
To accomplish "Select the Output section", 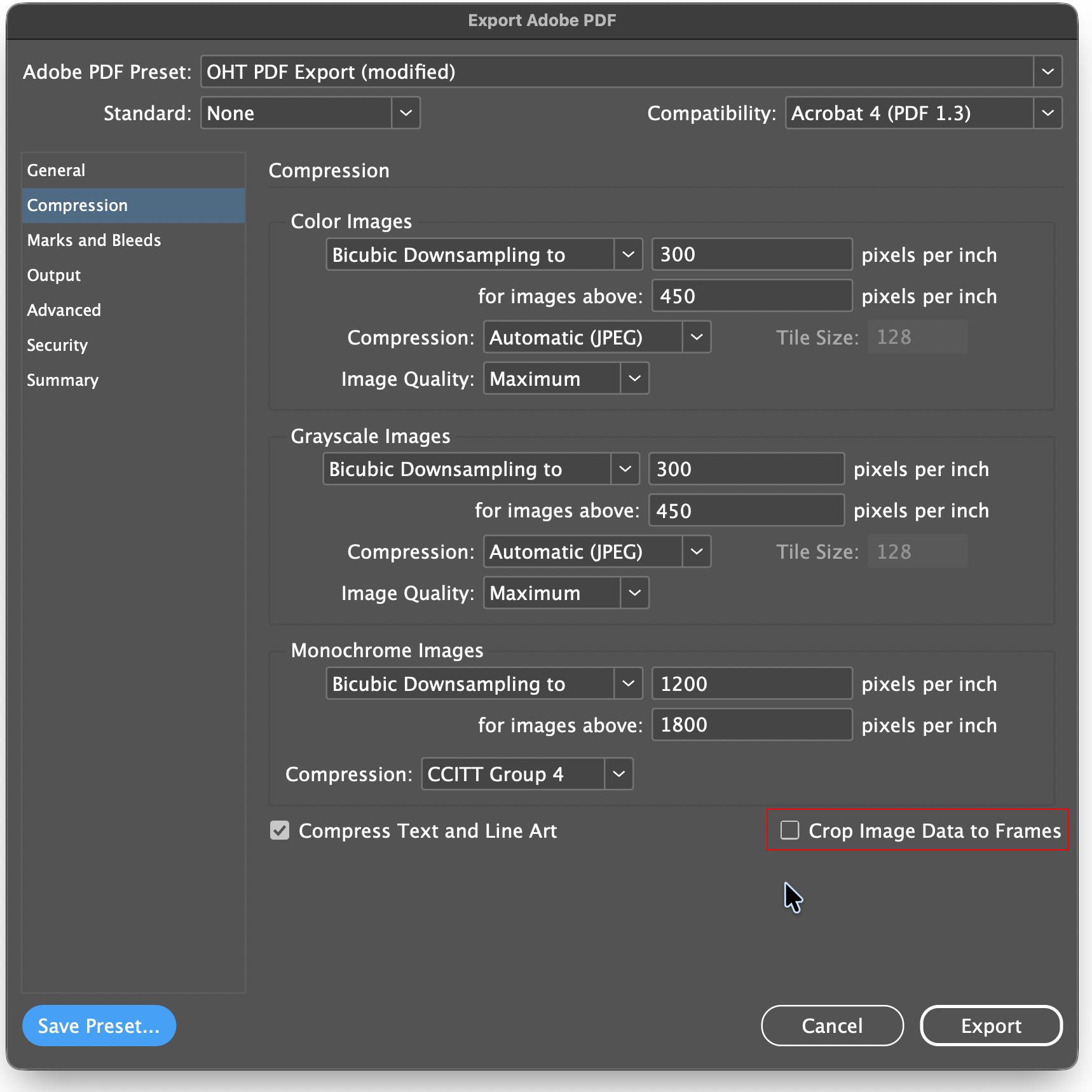I will [x=54, y=275].
